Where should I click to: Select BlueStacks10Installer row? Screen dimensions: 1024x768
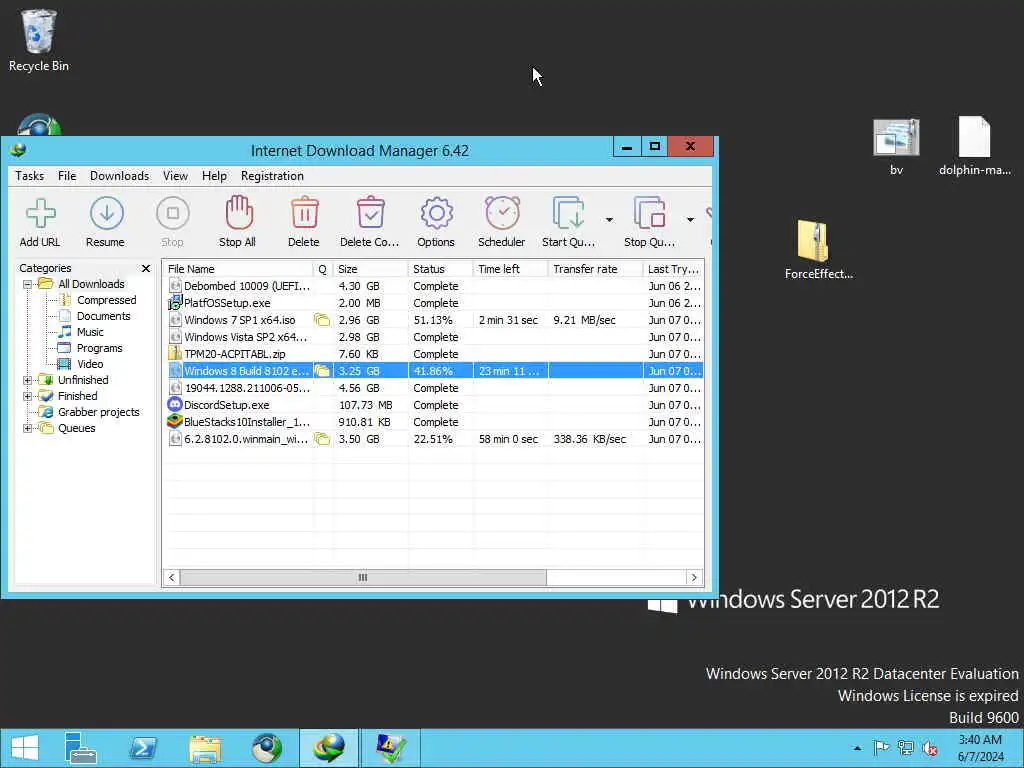(434, 422)
